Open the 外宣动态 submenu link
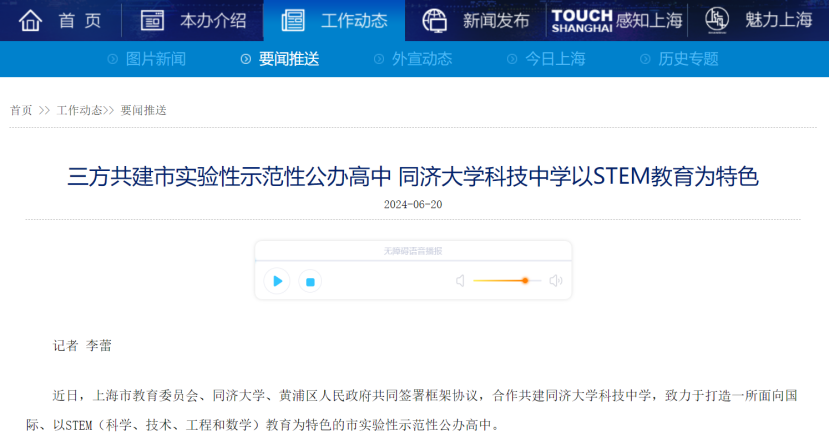The image size is (830, 443). pos(422,59)
